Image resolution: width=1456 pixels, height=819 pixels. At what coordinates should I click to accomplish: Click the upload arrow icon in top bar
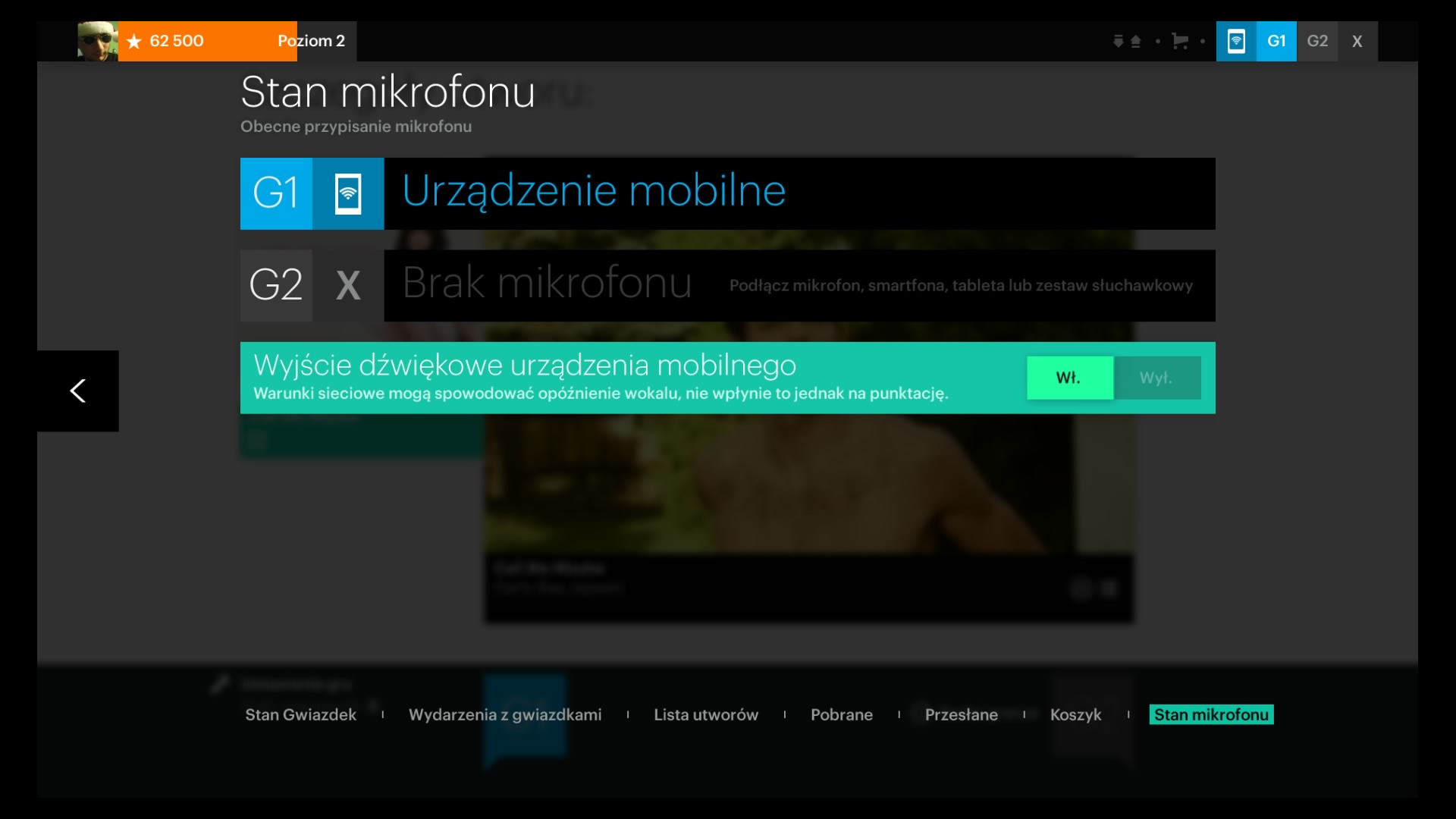click(1136, 41)
